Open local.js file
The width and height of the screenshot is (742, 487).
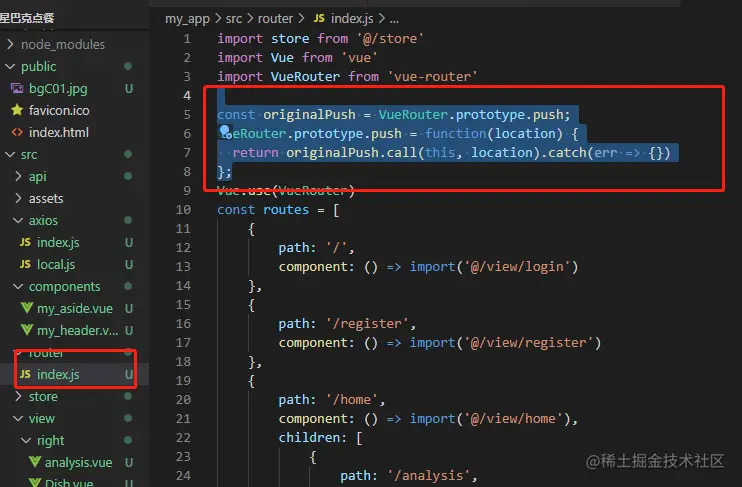click(56, 265)
